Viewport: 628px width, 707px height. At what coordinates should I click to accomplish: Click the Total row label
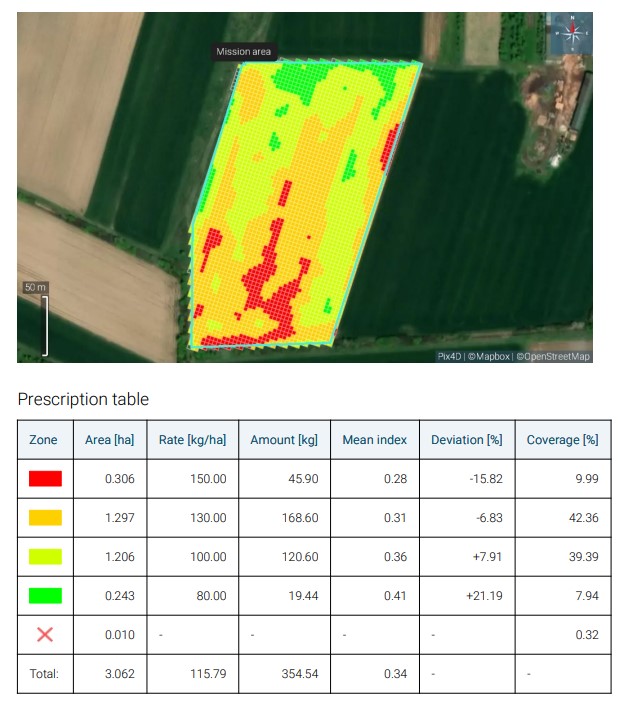tap(44, 674)
